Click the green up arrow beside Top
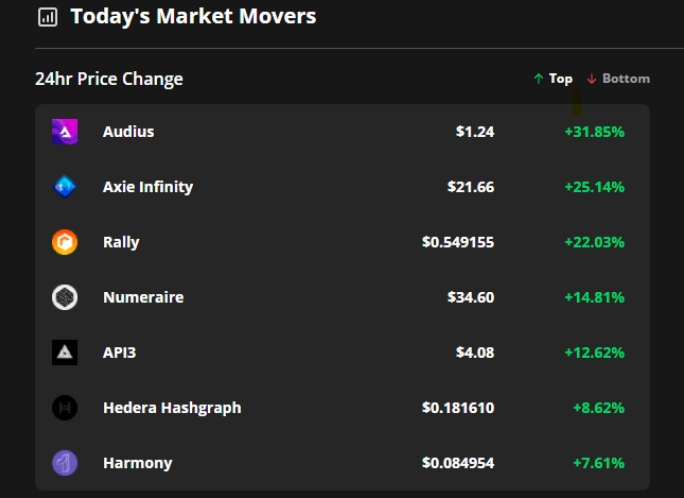This screenshot has width=684, height=498. tap(539, 78)
